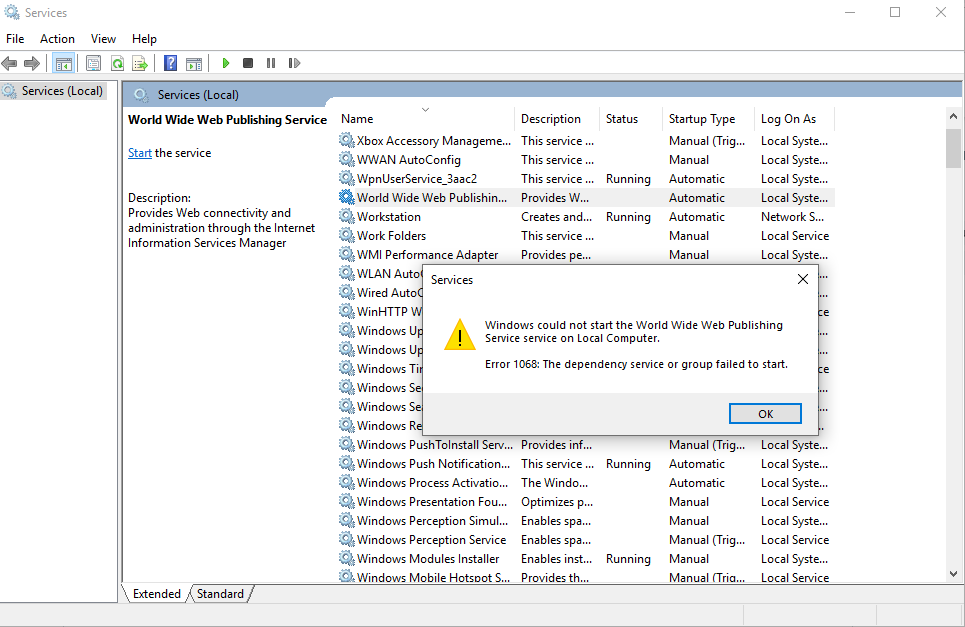Click the Stop Service toolbar icon
Screen dimensions: 965x627
coord(248,63)
